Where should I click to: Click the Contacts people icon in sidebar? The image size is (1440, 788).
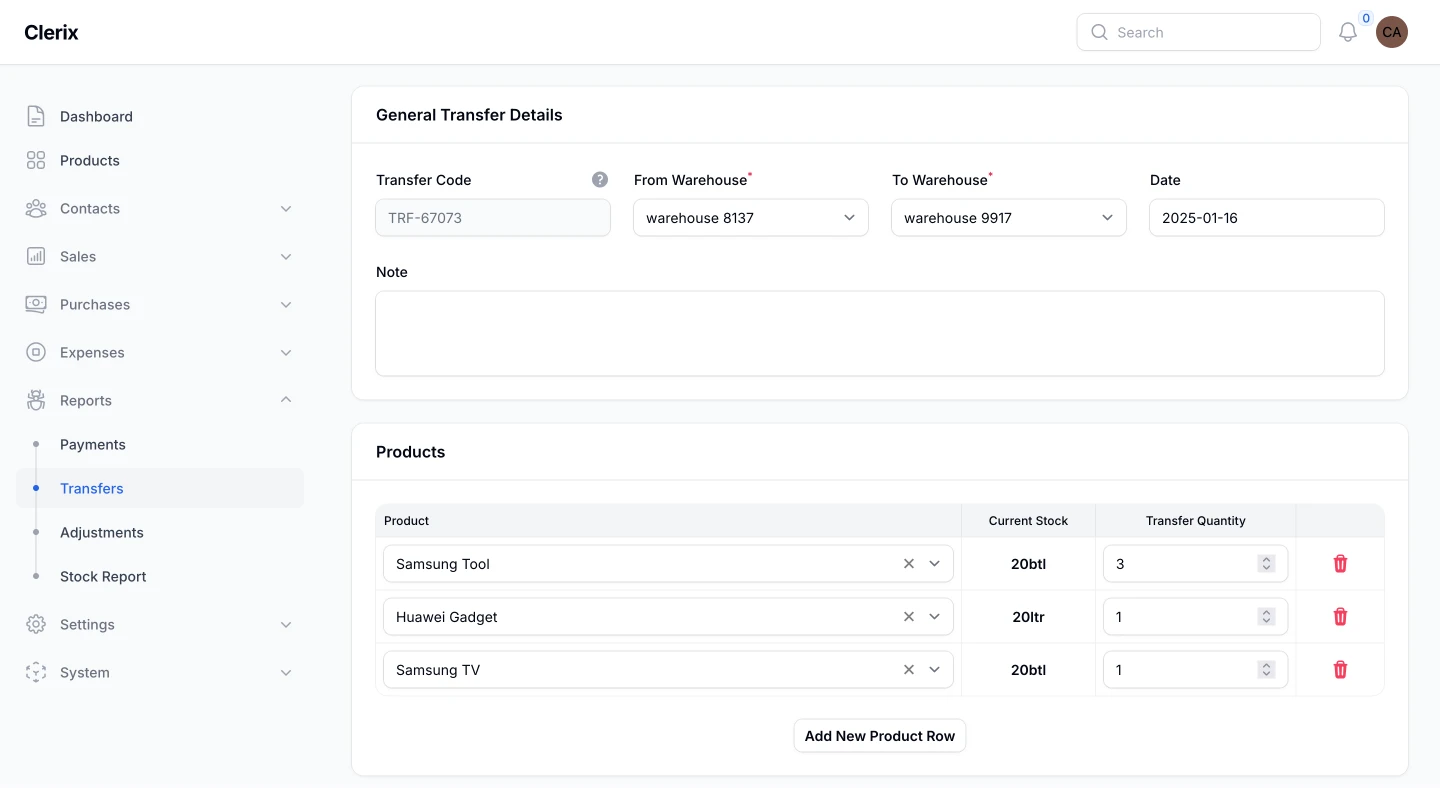pyautogui.click(x=36, y=208)
